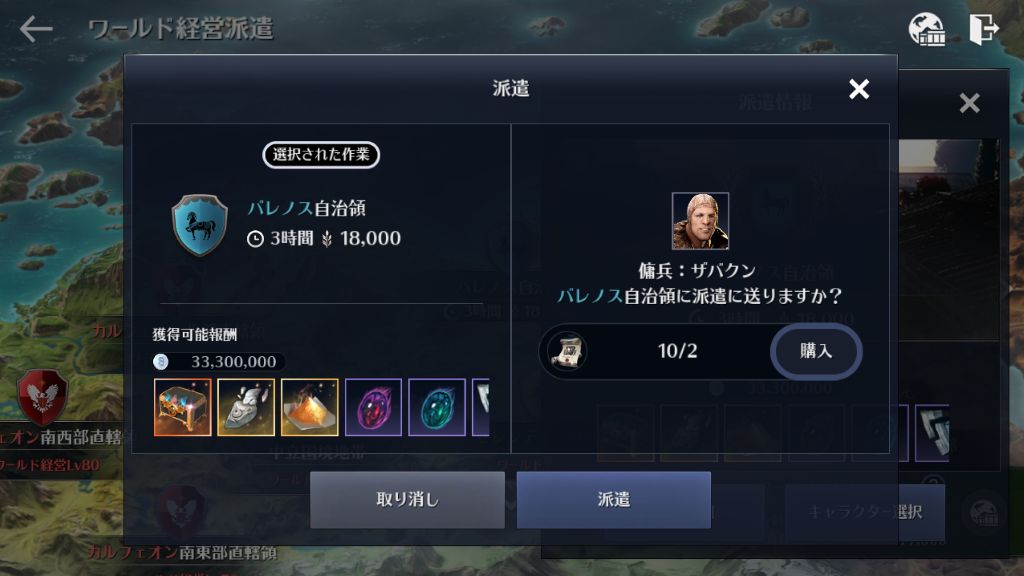Click the red eagle shield on map

[x=42, y=396]
